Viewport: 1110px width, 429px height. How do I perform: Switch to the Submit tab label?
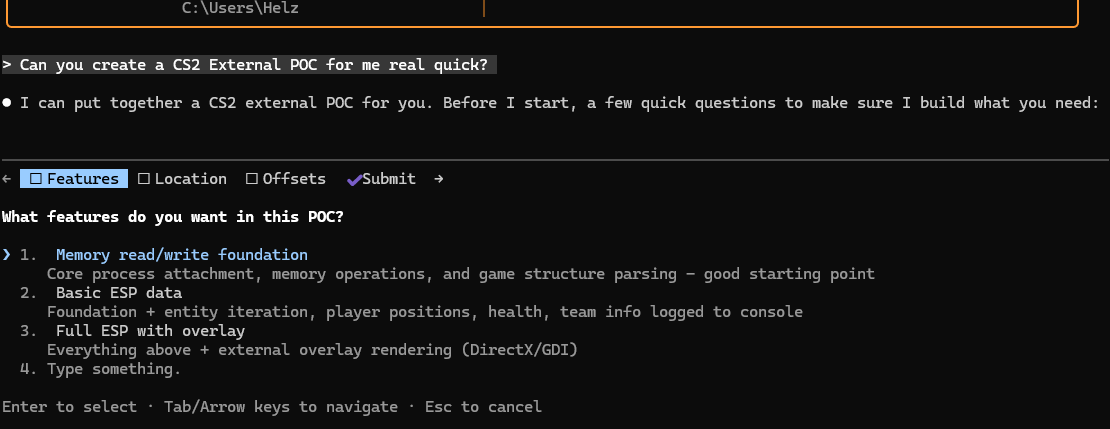click(389, 179)
